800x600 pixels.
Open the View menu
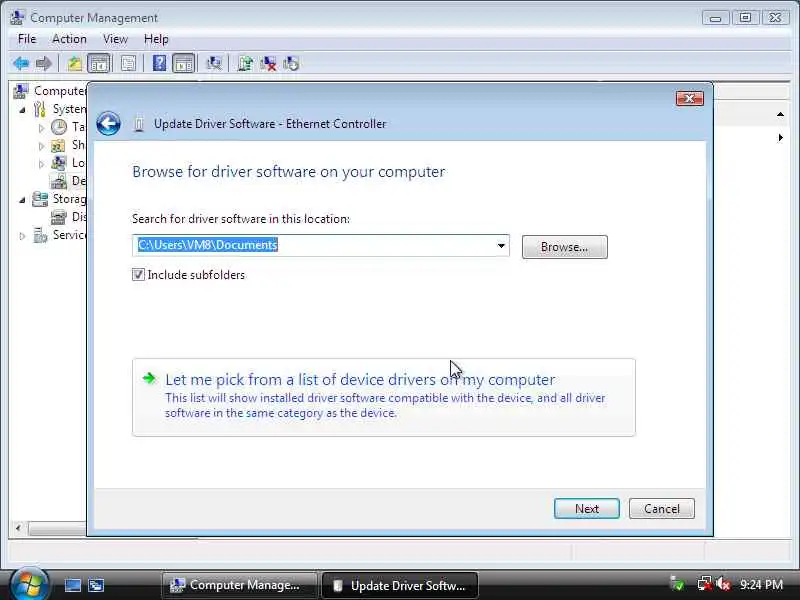pos(115,39)
